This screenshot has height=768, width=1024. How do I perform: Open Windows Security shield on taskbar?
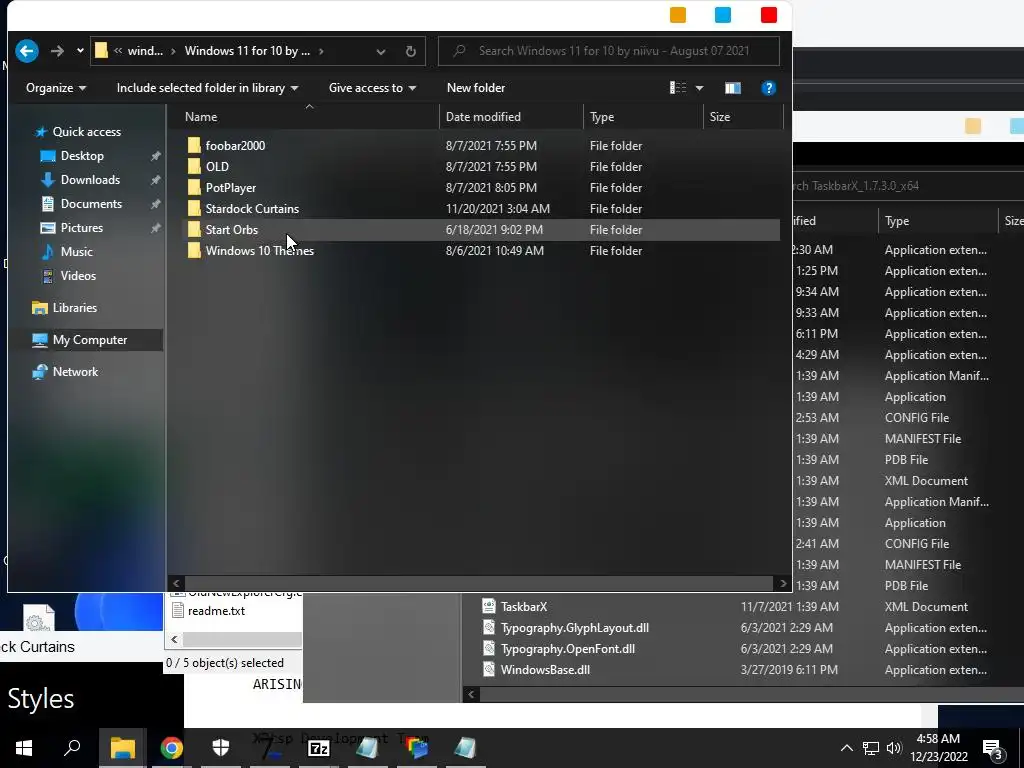221,748
